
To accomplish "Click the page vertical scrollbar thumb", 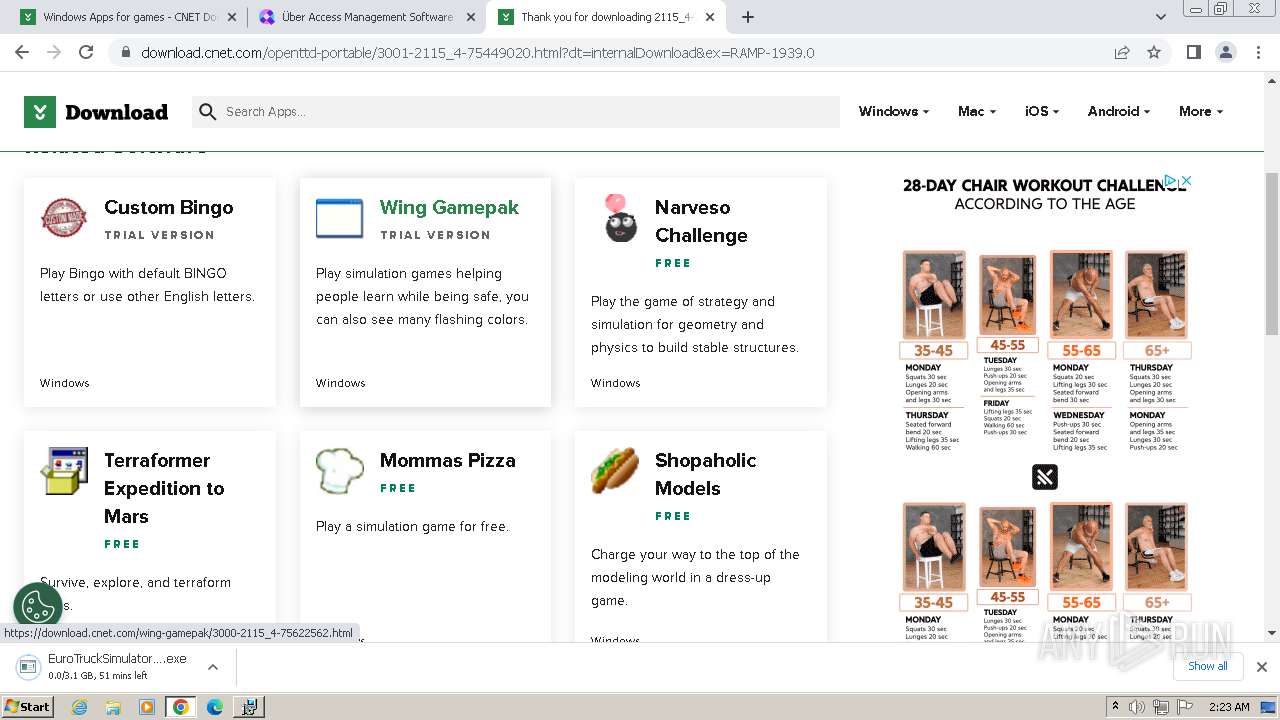I will 1272,253.
